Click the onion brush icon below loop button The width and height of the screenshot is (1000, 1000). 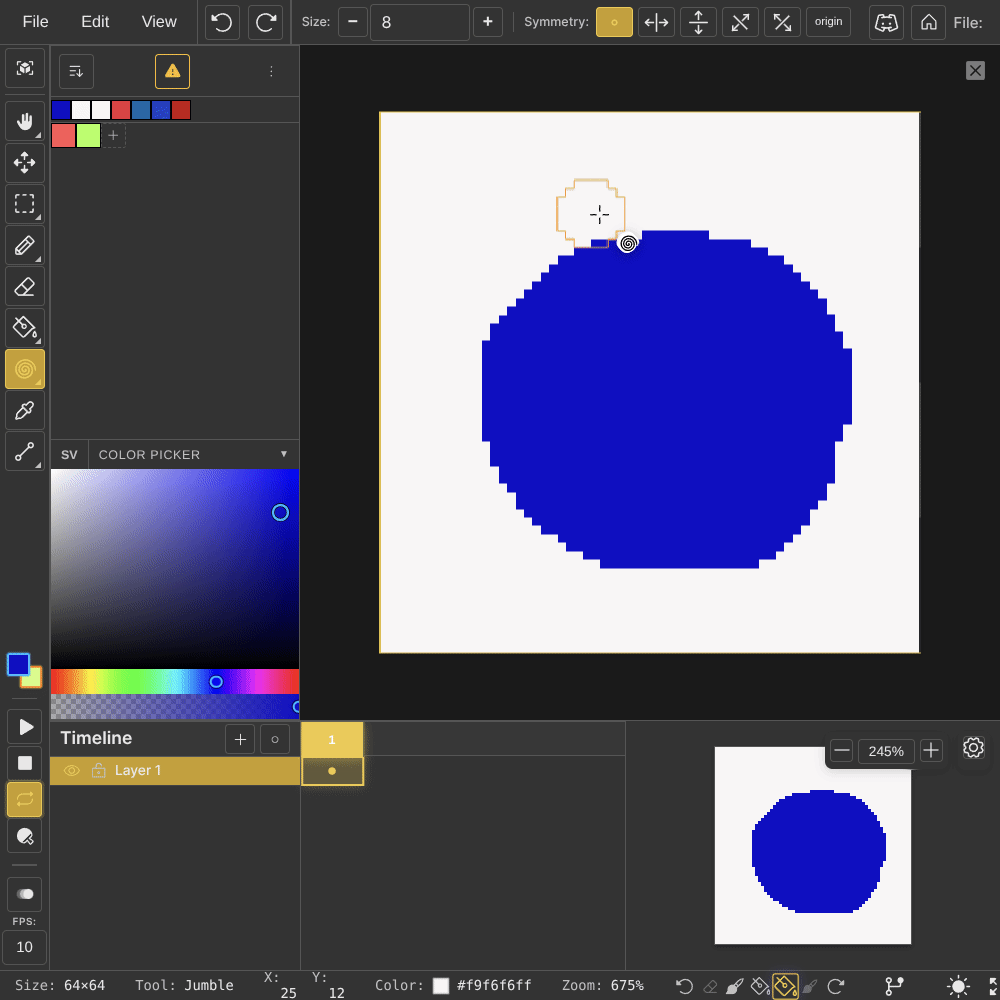(25, 836)
